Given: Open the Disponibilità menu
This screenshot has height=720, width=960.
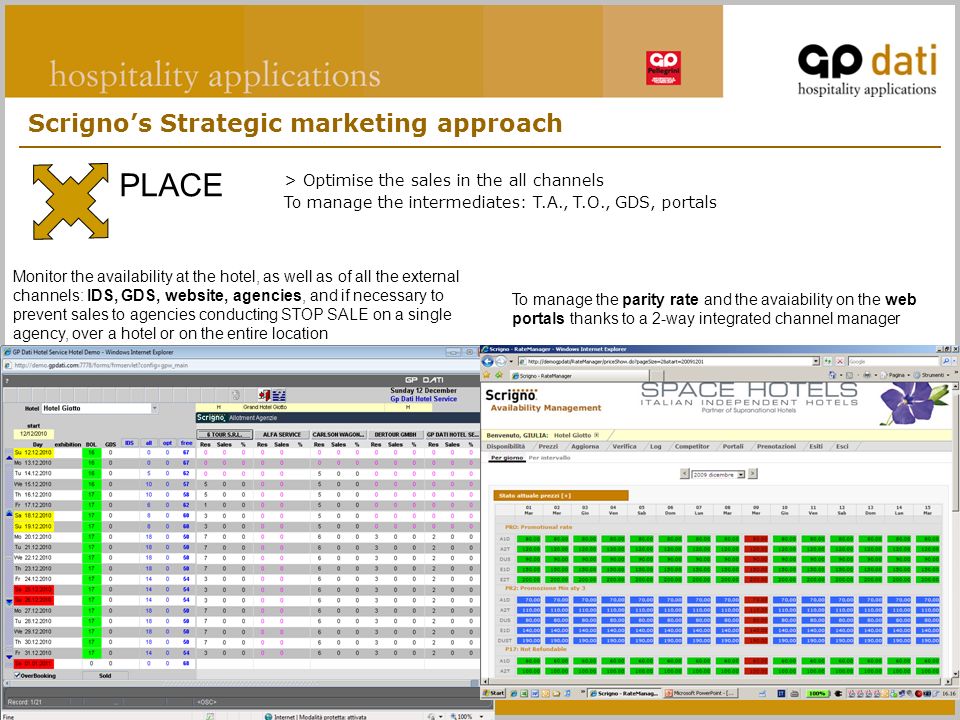Looking at the screenshot, I should pos(506,446).
